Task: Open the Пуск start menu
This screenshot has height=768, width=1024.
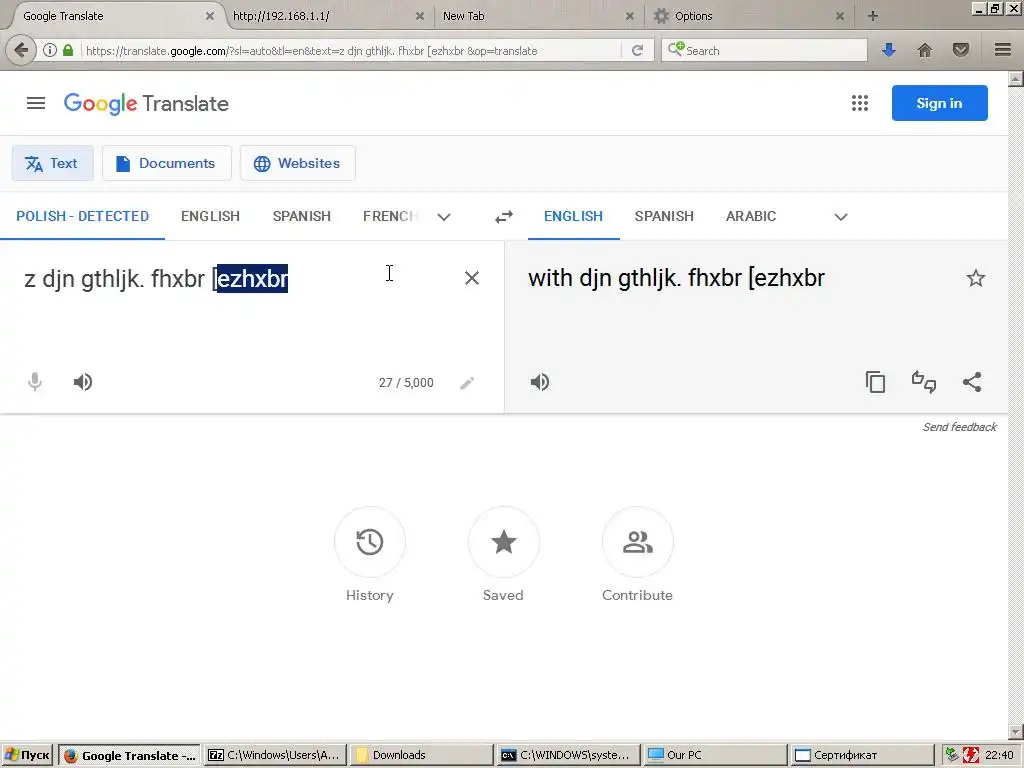Action: coord(27,755)
